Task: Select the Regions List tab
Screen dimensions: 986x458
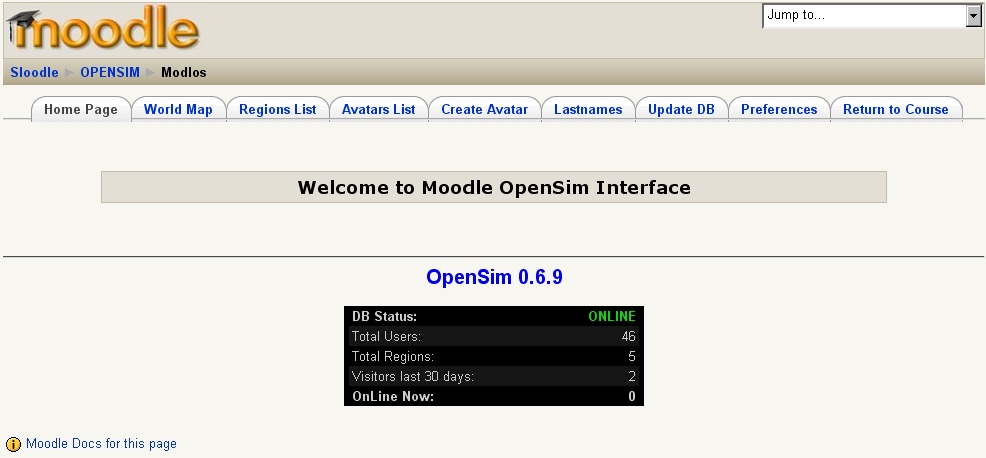Action: coord(277,110)
